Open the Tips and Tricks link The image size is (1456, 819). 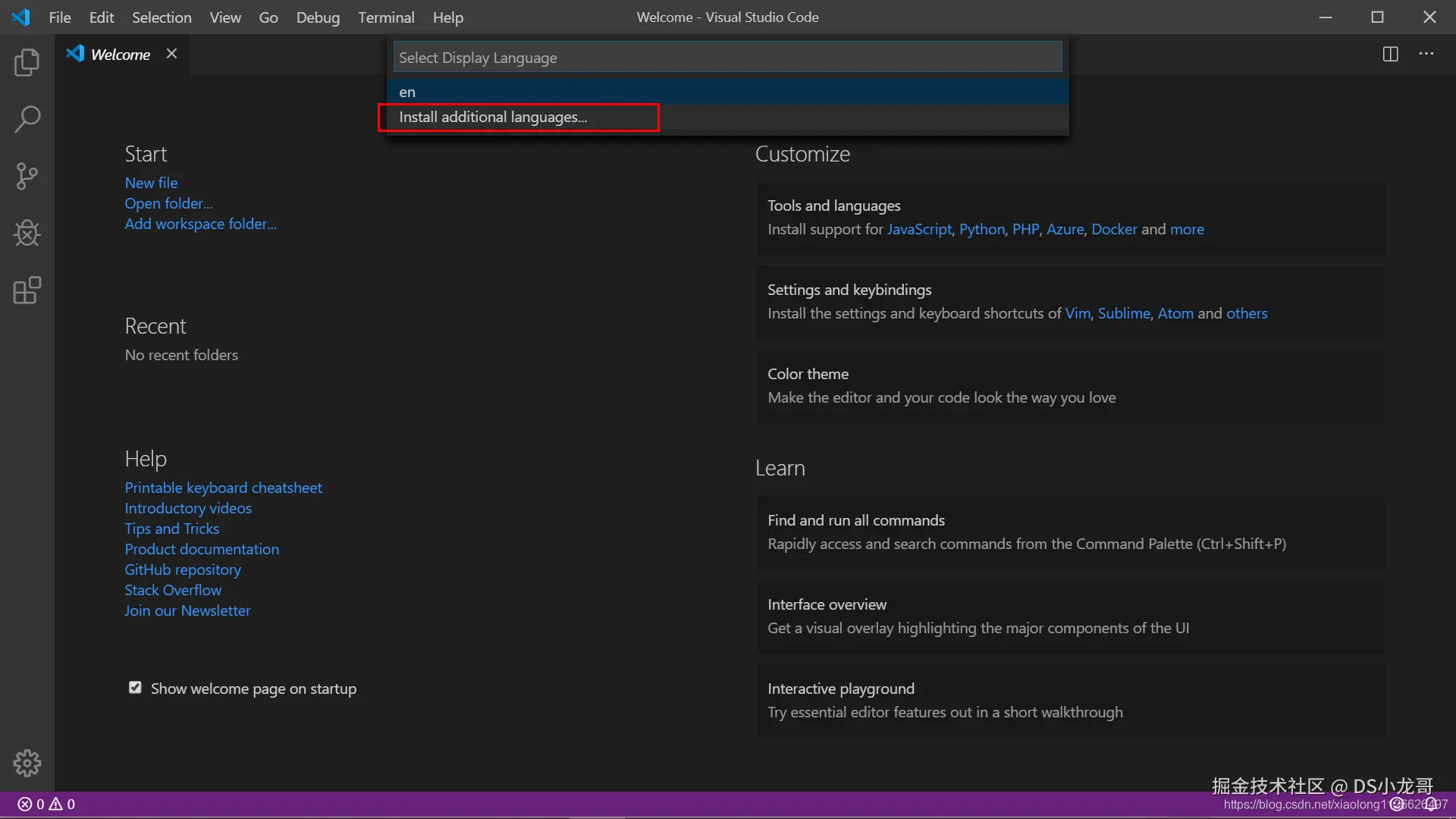coord(172,529)
